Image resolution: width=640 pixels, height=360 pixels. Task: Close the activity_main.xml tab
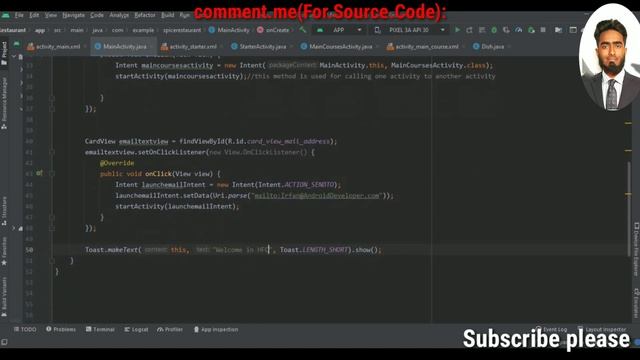[x=85, y=47]
